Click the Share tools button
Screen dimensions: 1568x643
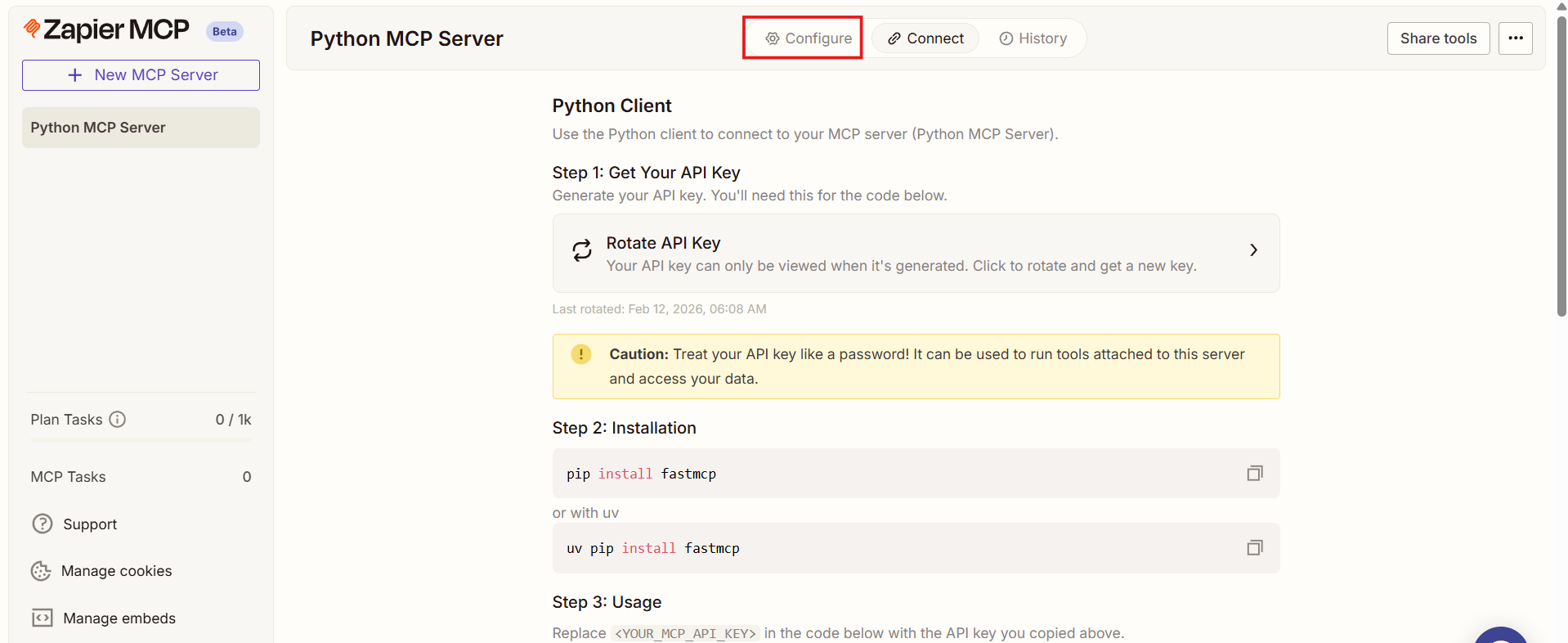coord(1437,38)
